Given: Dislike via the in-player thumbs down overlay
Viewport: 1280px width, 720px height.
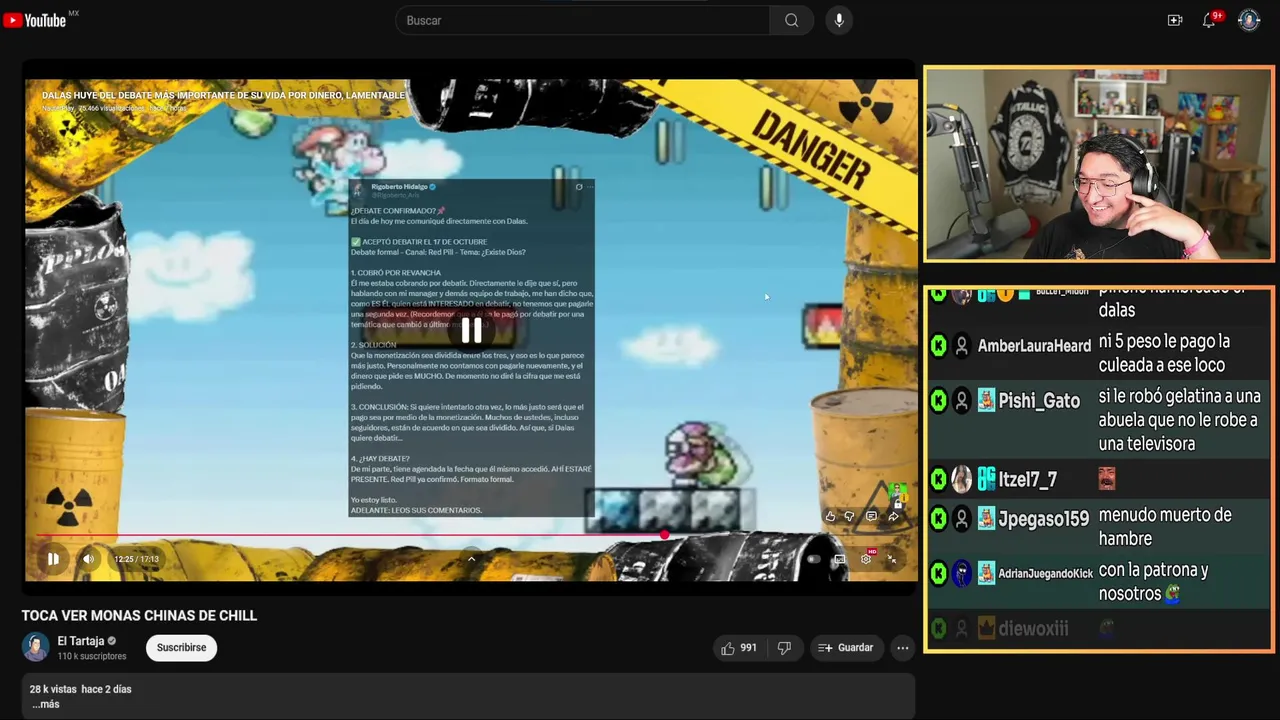Looking at the screenshot, I should [x=850, y=516].
